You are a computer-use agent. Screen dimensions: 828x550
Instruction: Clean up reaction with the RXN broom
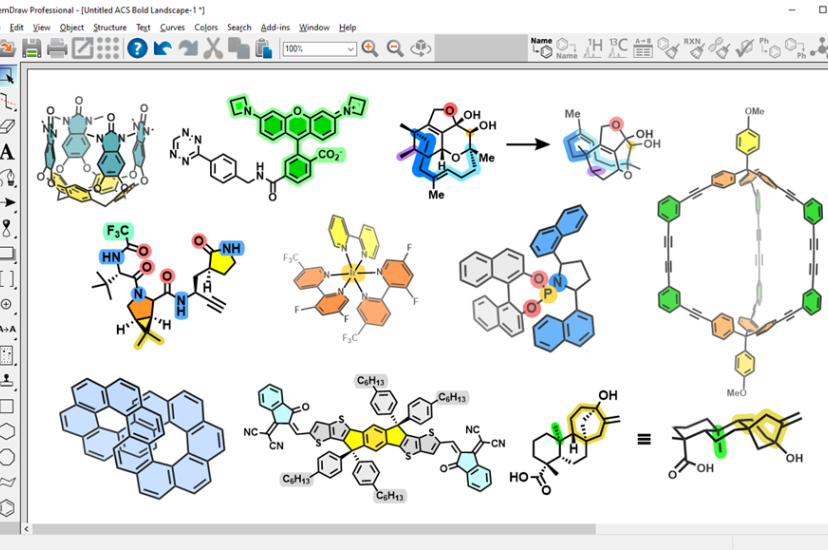point(694,48)
